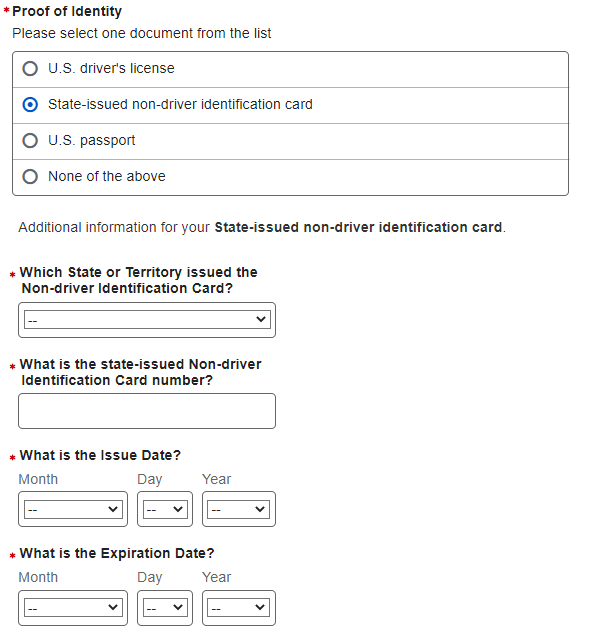This screenshot has height=643, width=614.
Task: Select the U.S. passport radio button
Action: [30, 141]
